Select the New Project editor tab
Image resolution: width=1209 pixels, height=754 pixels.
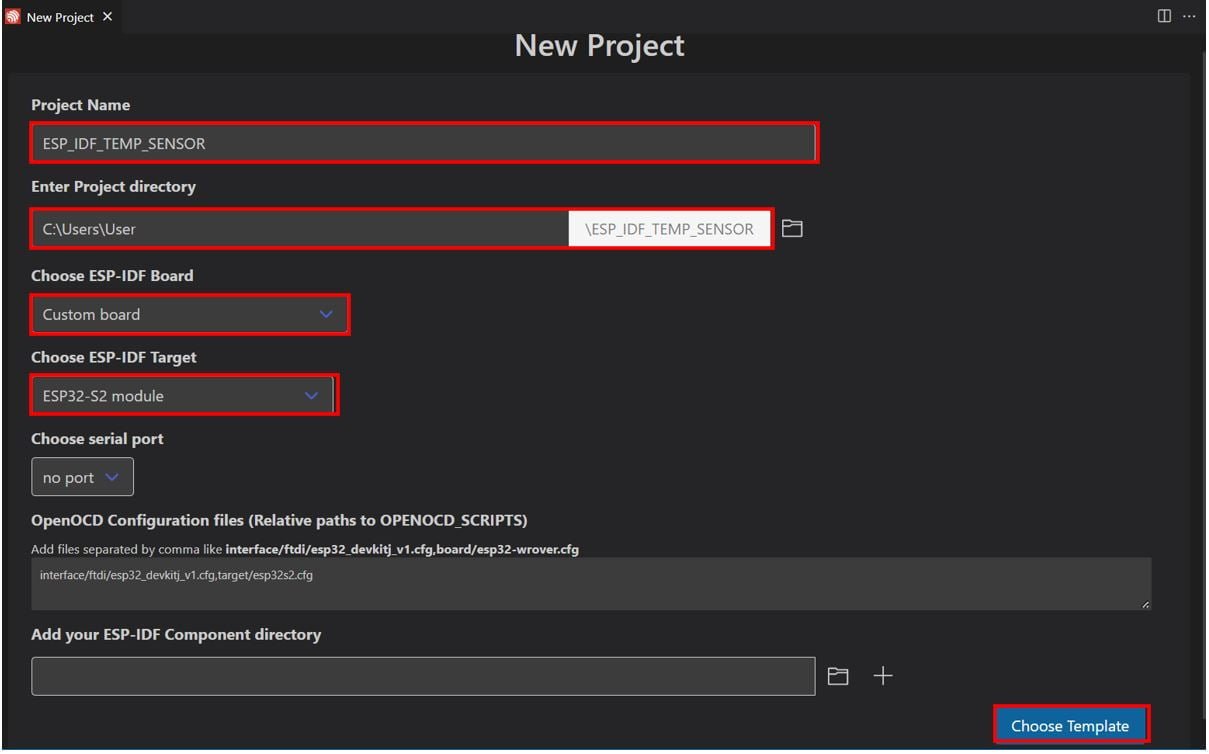click(x=60, y=17)
